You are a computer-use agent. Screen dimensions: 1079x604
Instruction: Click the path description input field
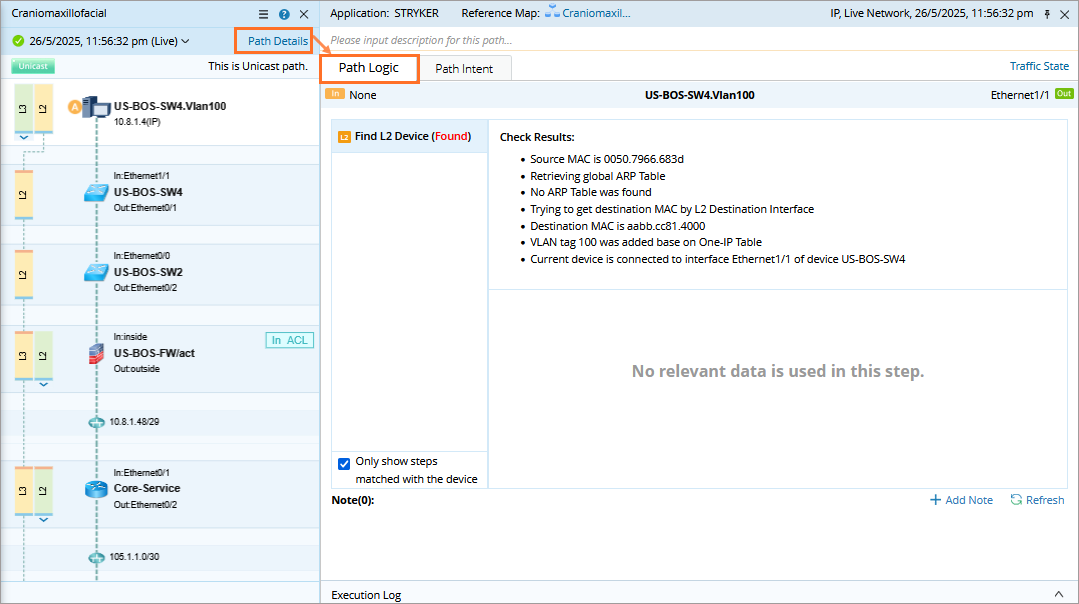[690, 40]
